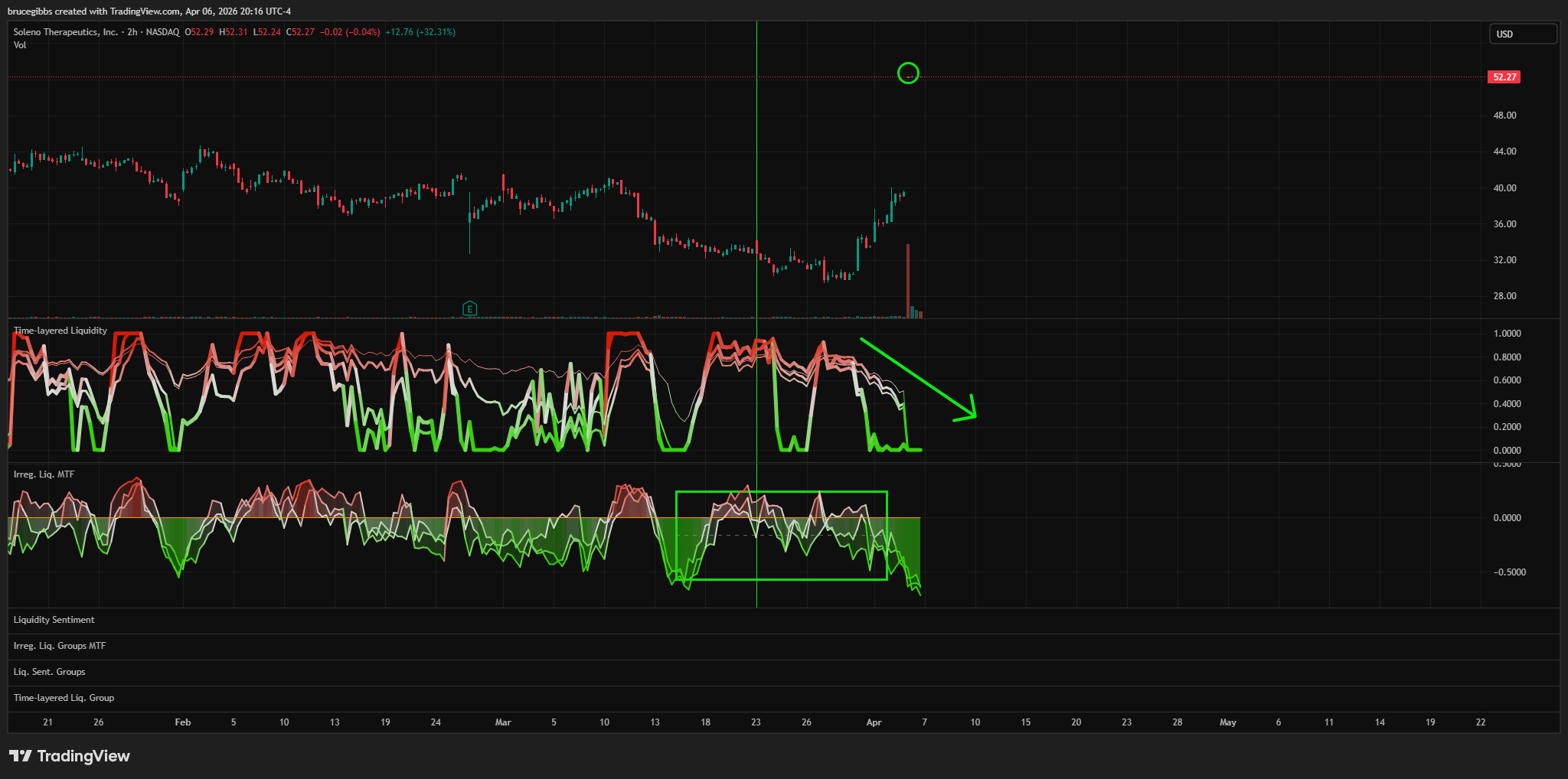Open the USD currency selector
The width and height of the screenshot is (1568, 779).
1522,34
